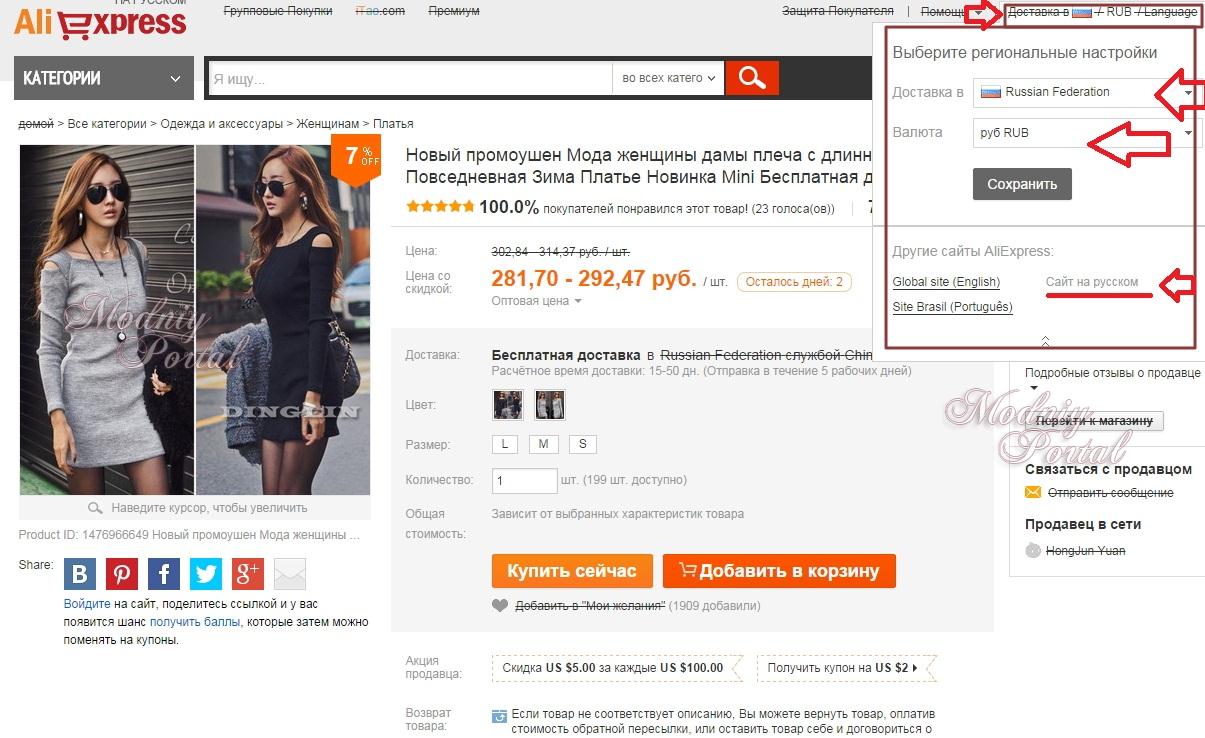Click the envelope icon by Отправить сообщение
This screenshot has height=738, width=1205.
(1033, 493)
